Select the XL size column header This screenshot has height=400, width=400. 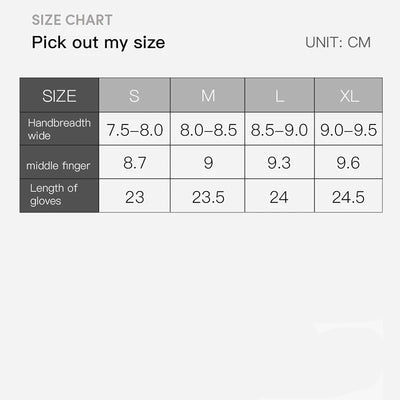pos(349,95)
